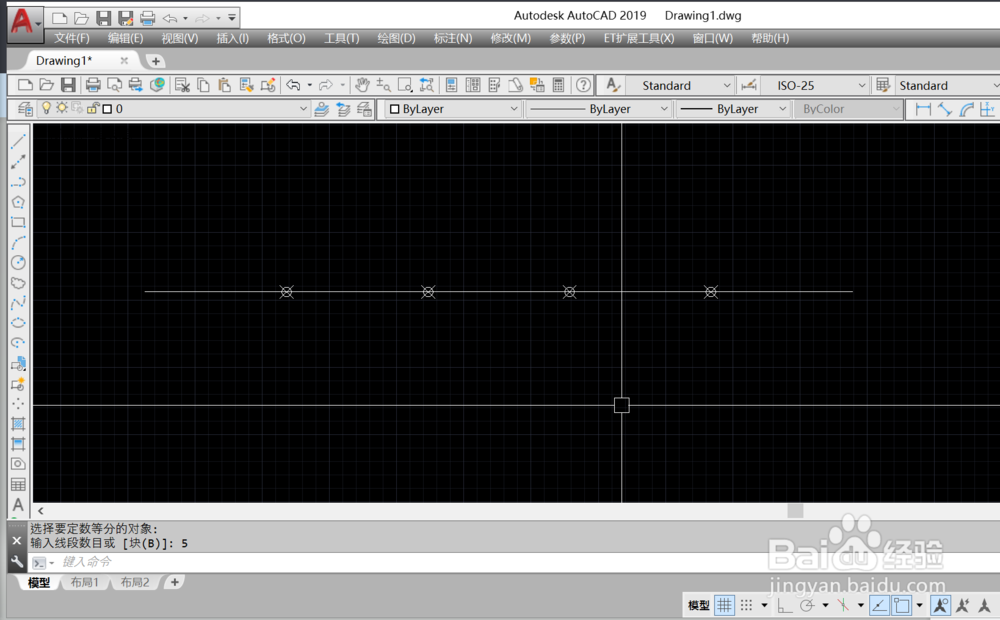Toggle snap mode dots in status bar
The width and height of the screenshot is (1000, 620).
pos(746,605)
